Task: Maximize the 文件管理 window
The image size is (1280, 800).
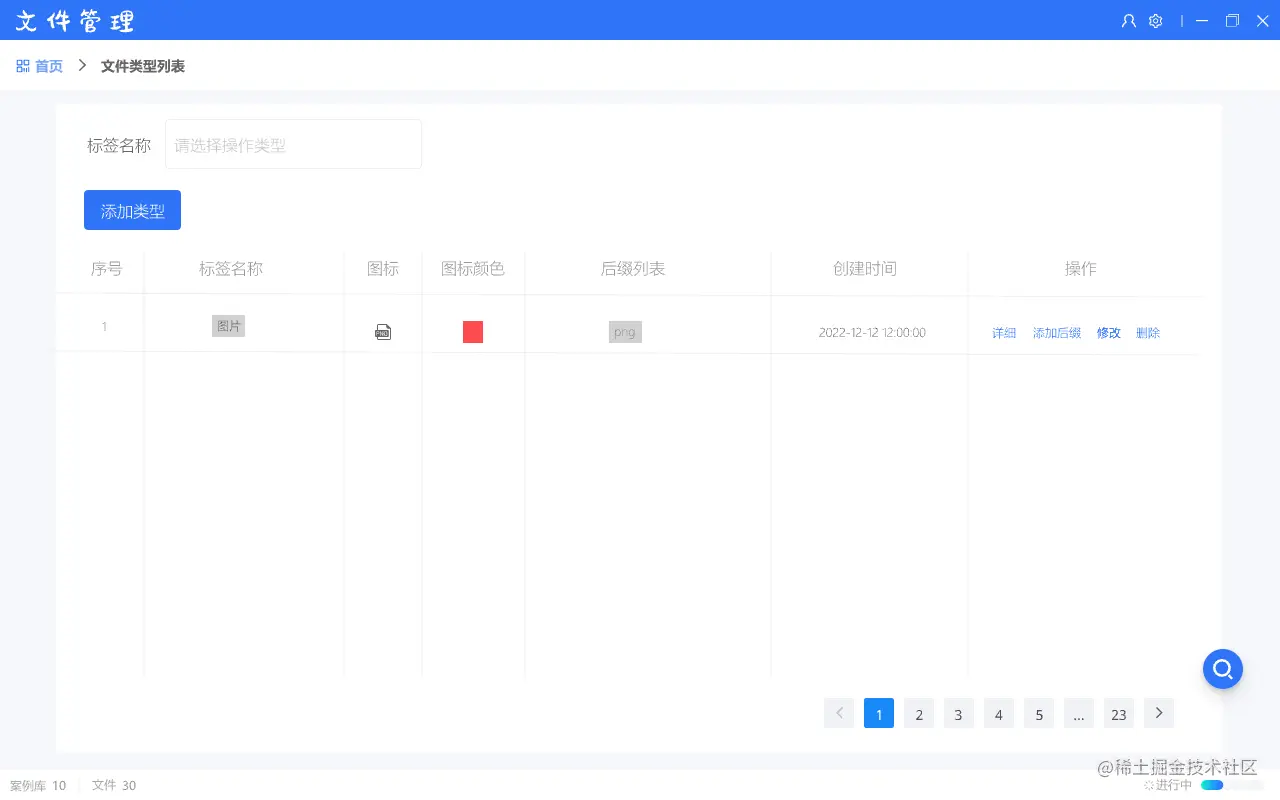Action: tap(1233, 20)
